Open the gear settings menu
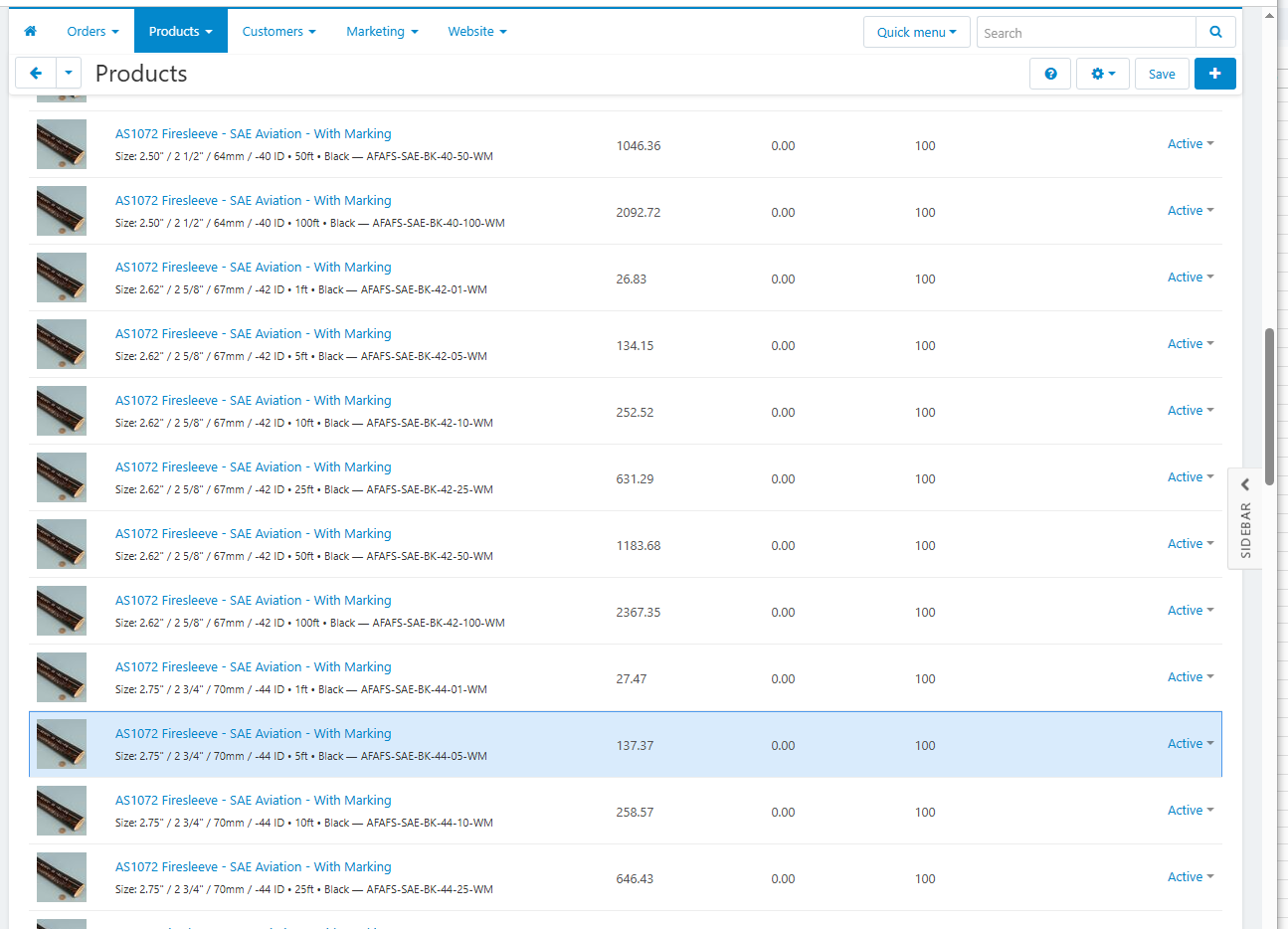This screenshot has height=929, width=1288. point(1102,74)
